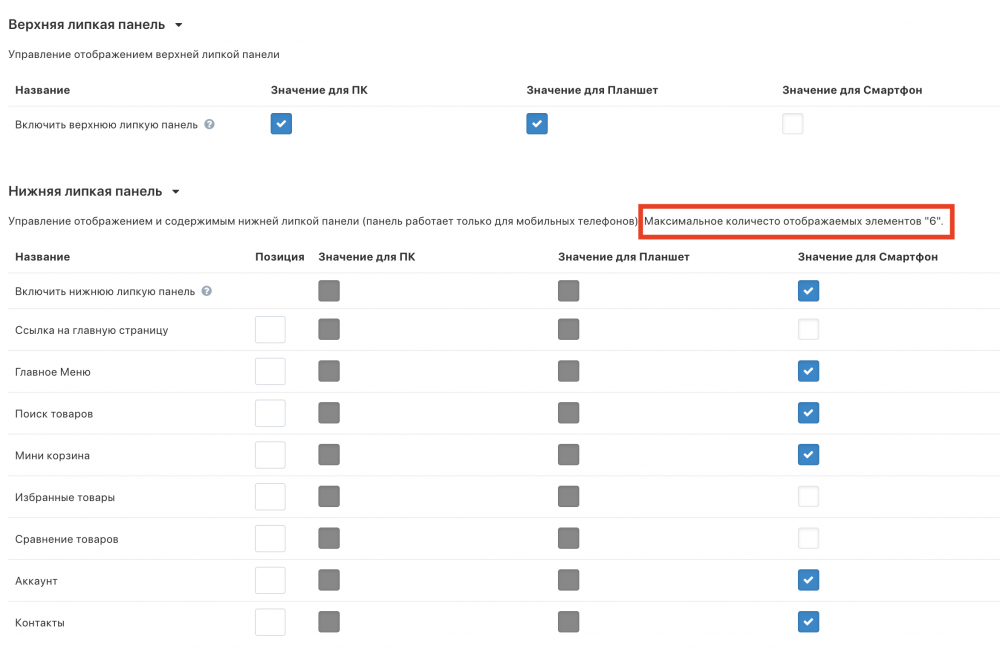Uncheck "Поиск товаров" Смартфон checkbox

pyautogui.click(x=809, y=413)
